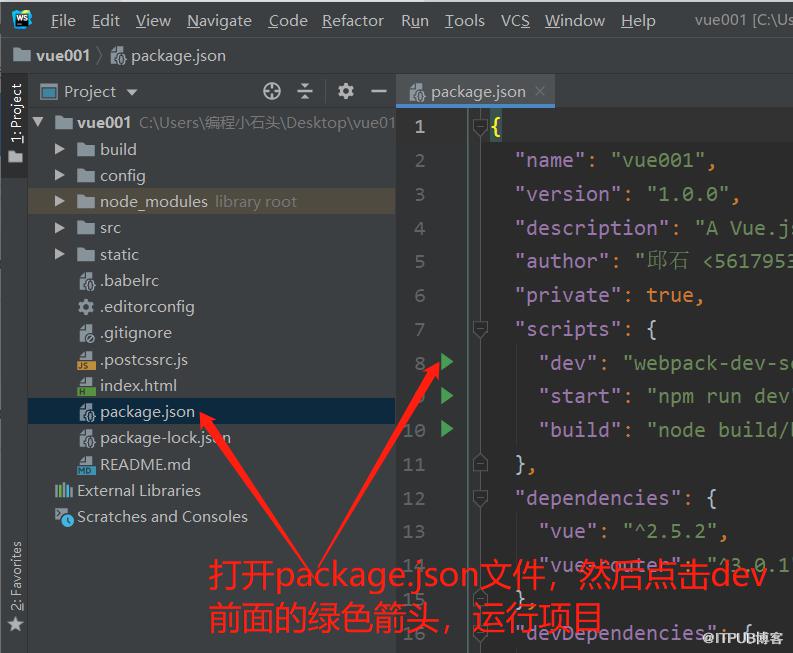This screenshot has height=653, width=793.
Task: Open Project panel settings gear
Action: (346, 92)
